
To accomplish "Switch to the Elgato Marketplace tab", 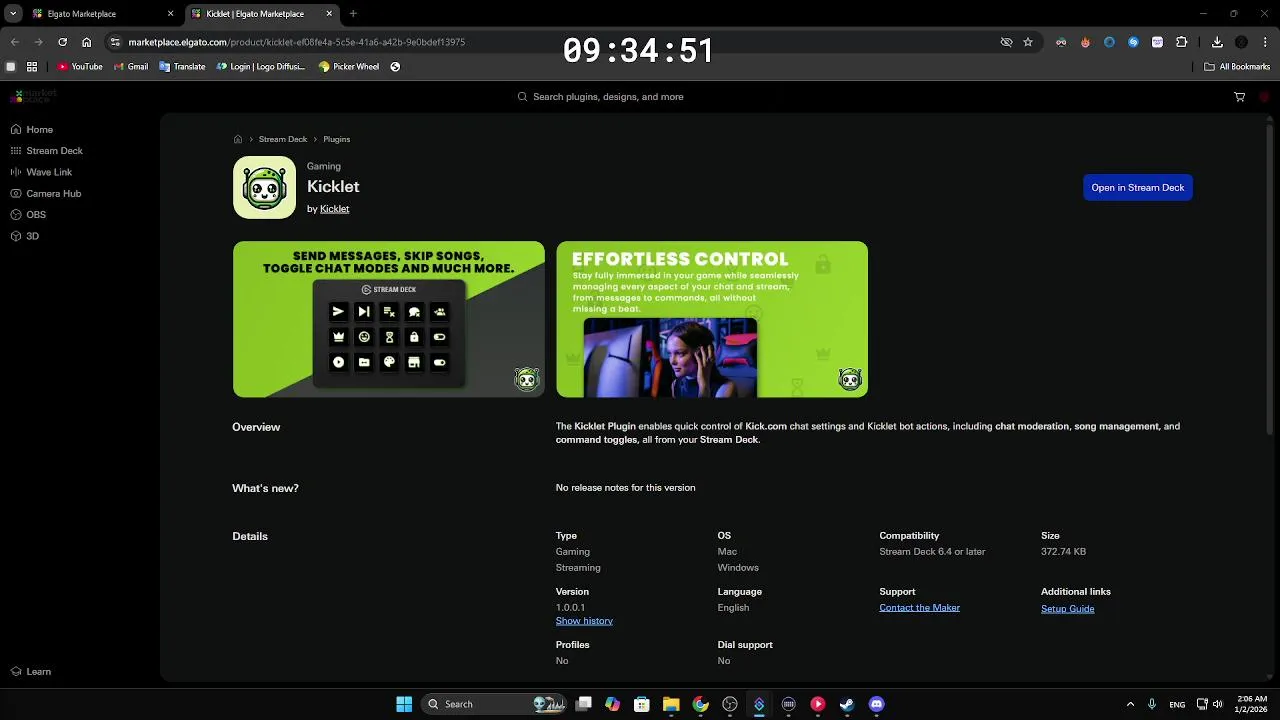I will click(x=103, y=14).
